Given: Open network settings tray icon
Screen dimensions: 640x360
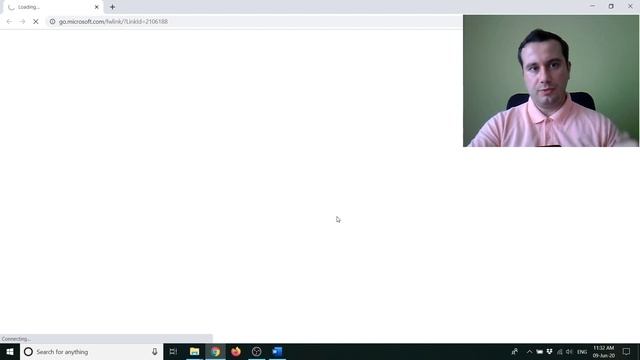Looking at the screenshot, I should [x=560, y=352].
